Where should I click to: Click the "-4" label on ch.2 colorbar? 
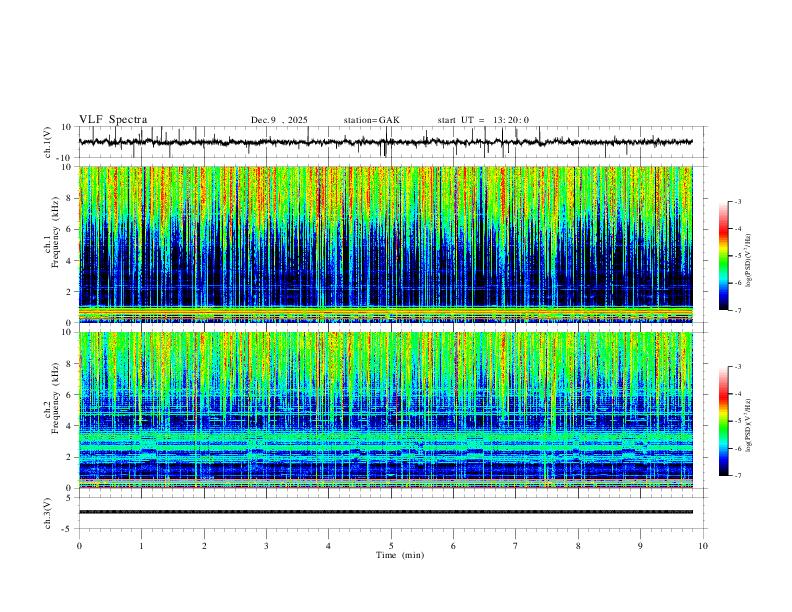click(x=737, y=394)
